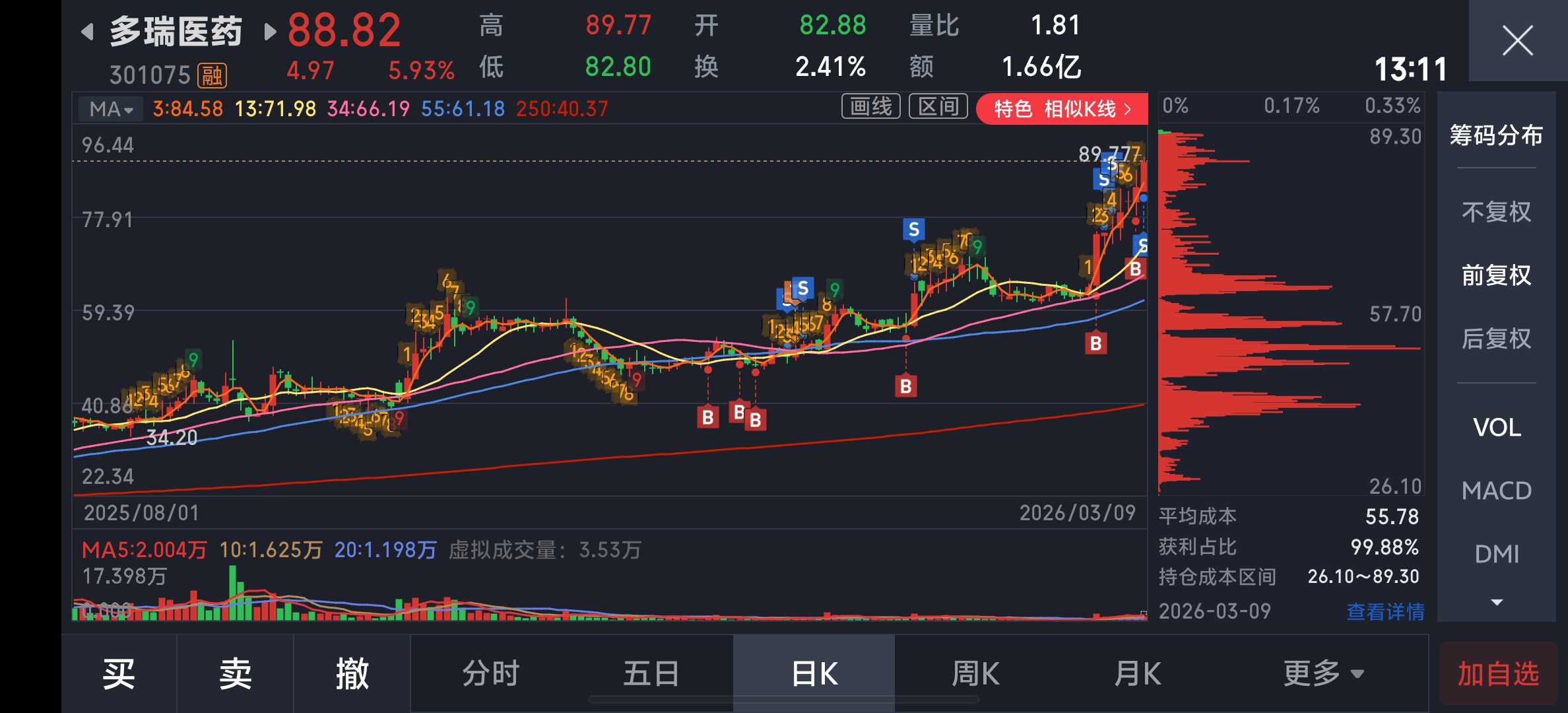The height and width of the screenshot is (713, 1568).
Task: Go to the next stock with right arrow
Action: 269,32
